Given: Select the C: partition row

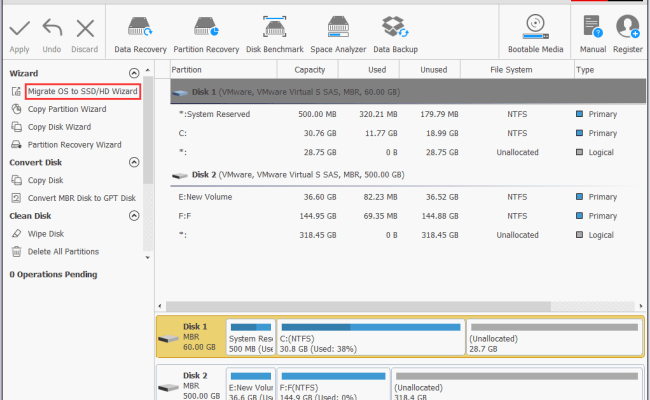Looking at the screenshot, I should 408,133.
